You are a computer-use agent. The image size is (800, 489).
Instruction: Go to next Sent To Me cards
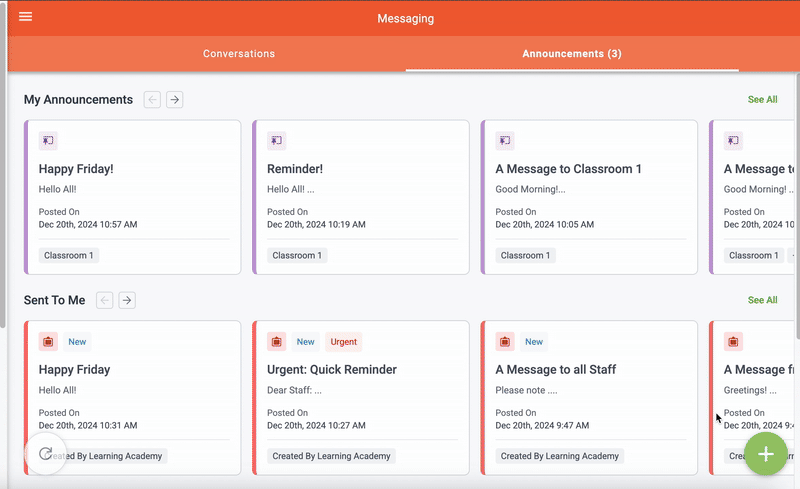[x=127, y=300]
